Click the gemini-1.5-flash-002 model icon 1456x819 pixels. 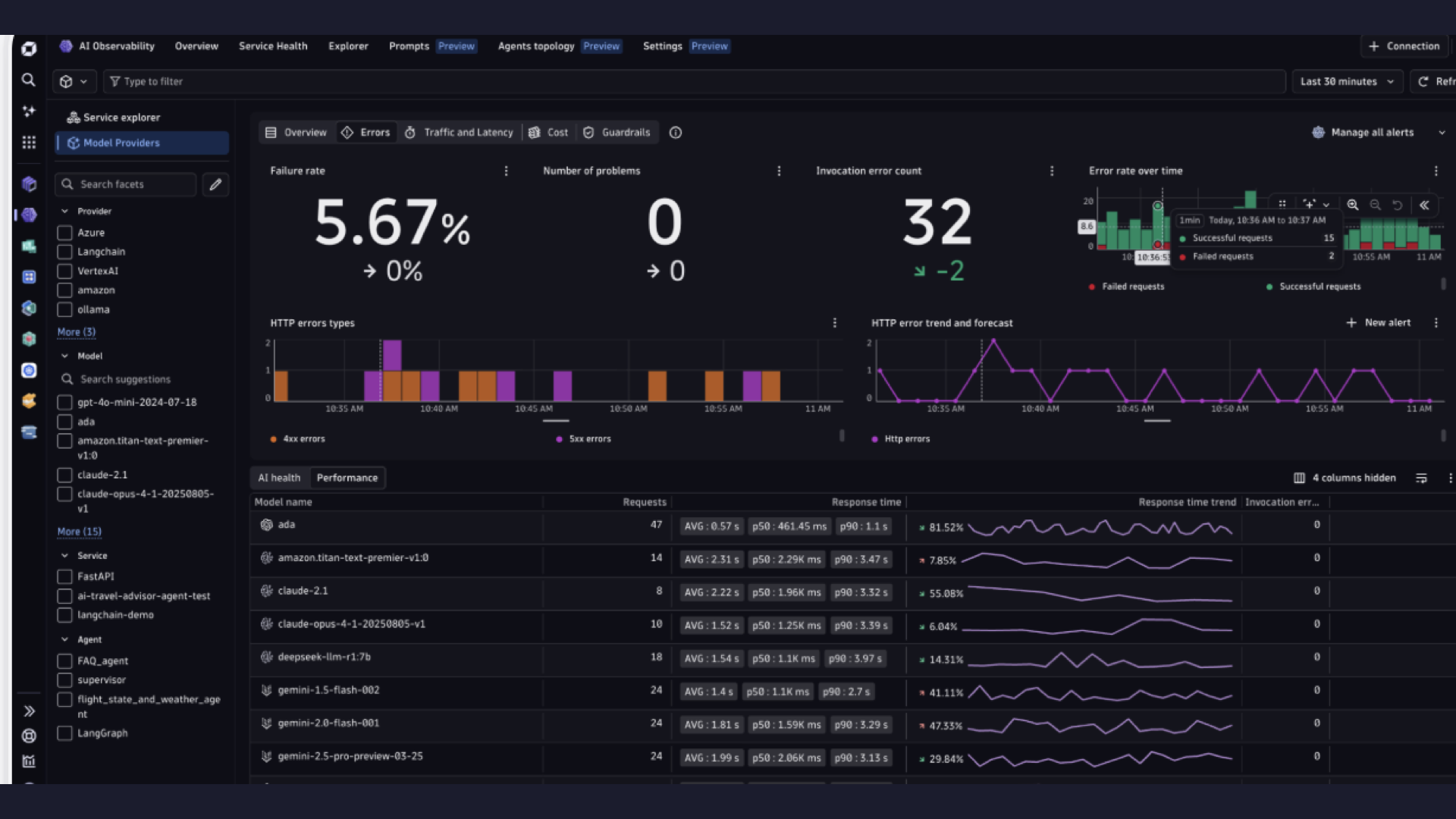[x=267, y=690]
